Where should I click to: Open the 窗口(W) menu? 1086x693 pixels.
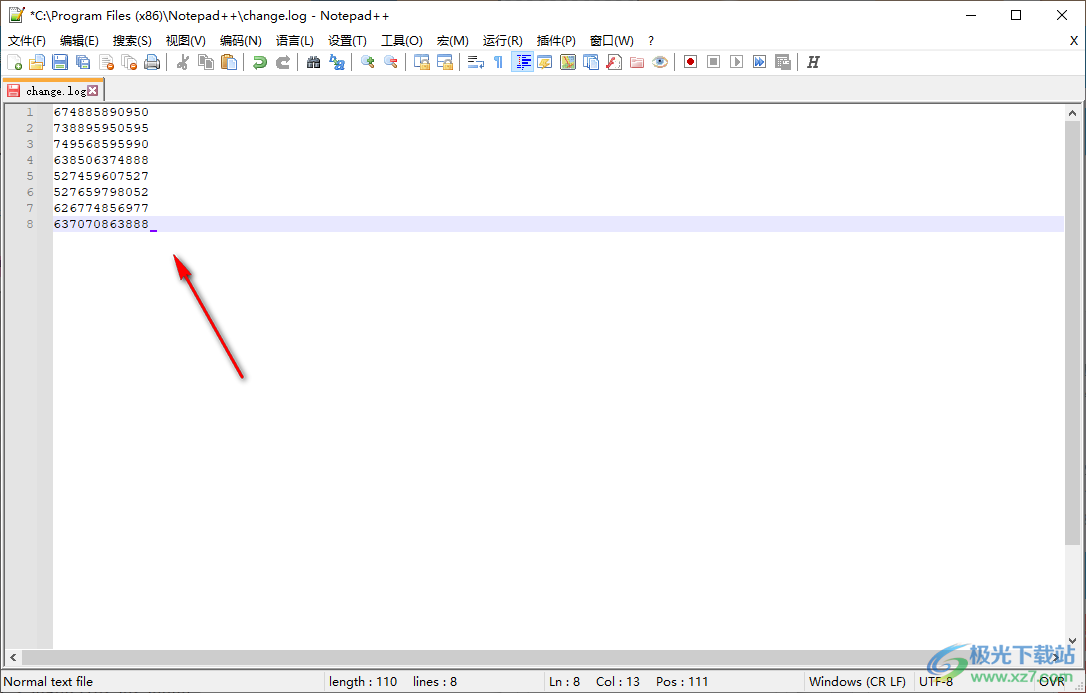click(612, 41)
